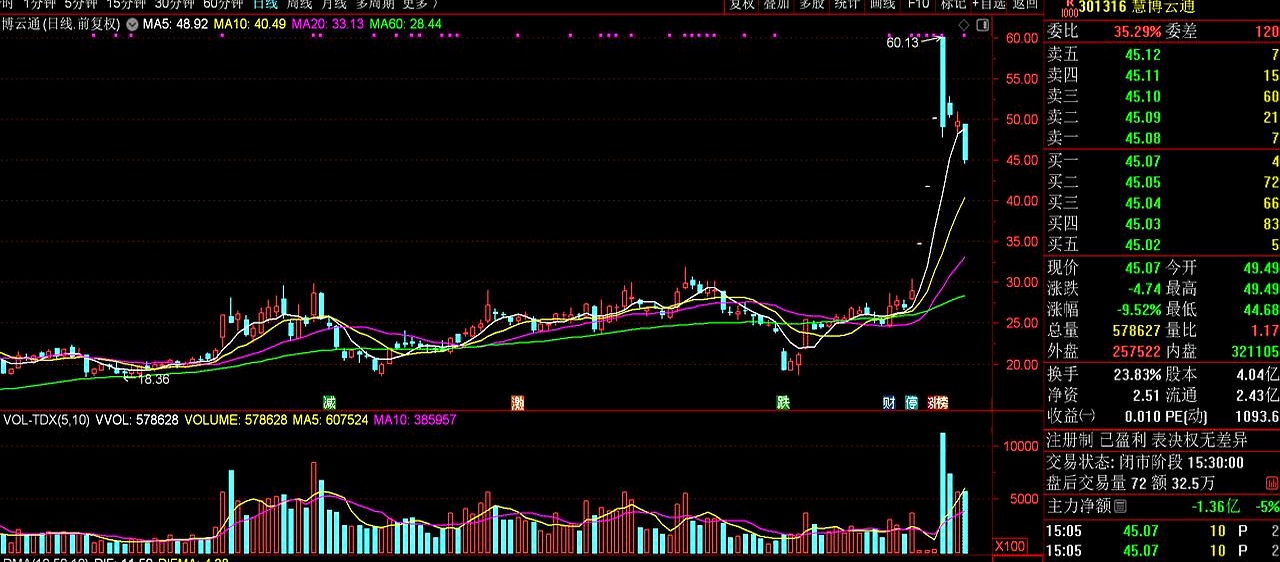Image resolution: width=1280 pixels, height=562 pixels.
Task: Click the 卖四 price 45.11
Action: point(1143,75)
